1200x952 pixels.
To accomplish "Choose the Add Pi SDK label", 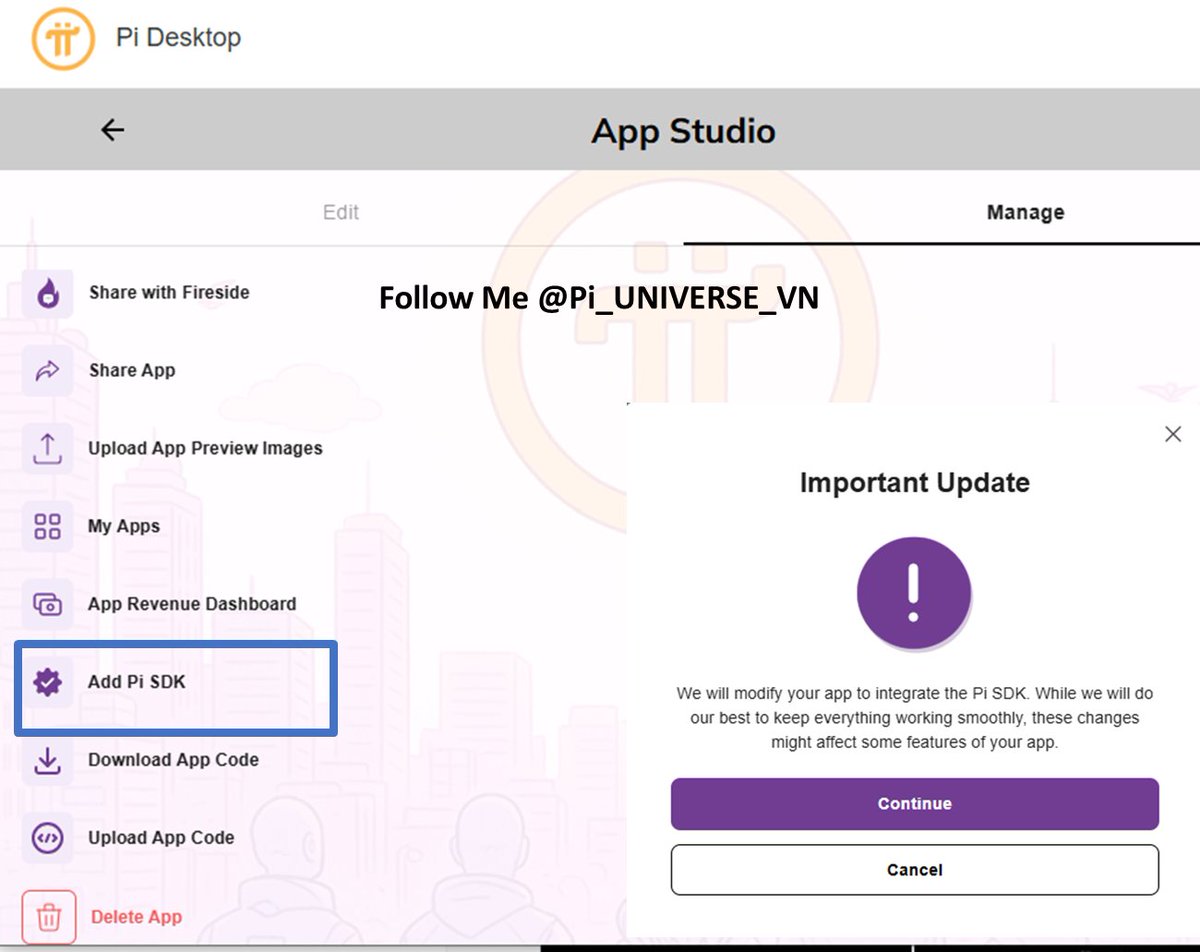I will (x=137, y=682).
